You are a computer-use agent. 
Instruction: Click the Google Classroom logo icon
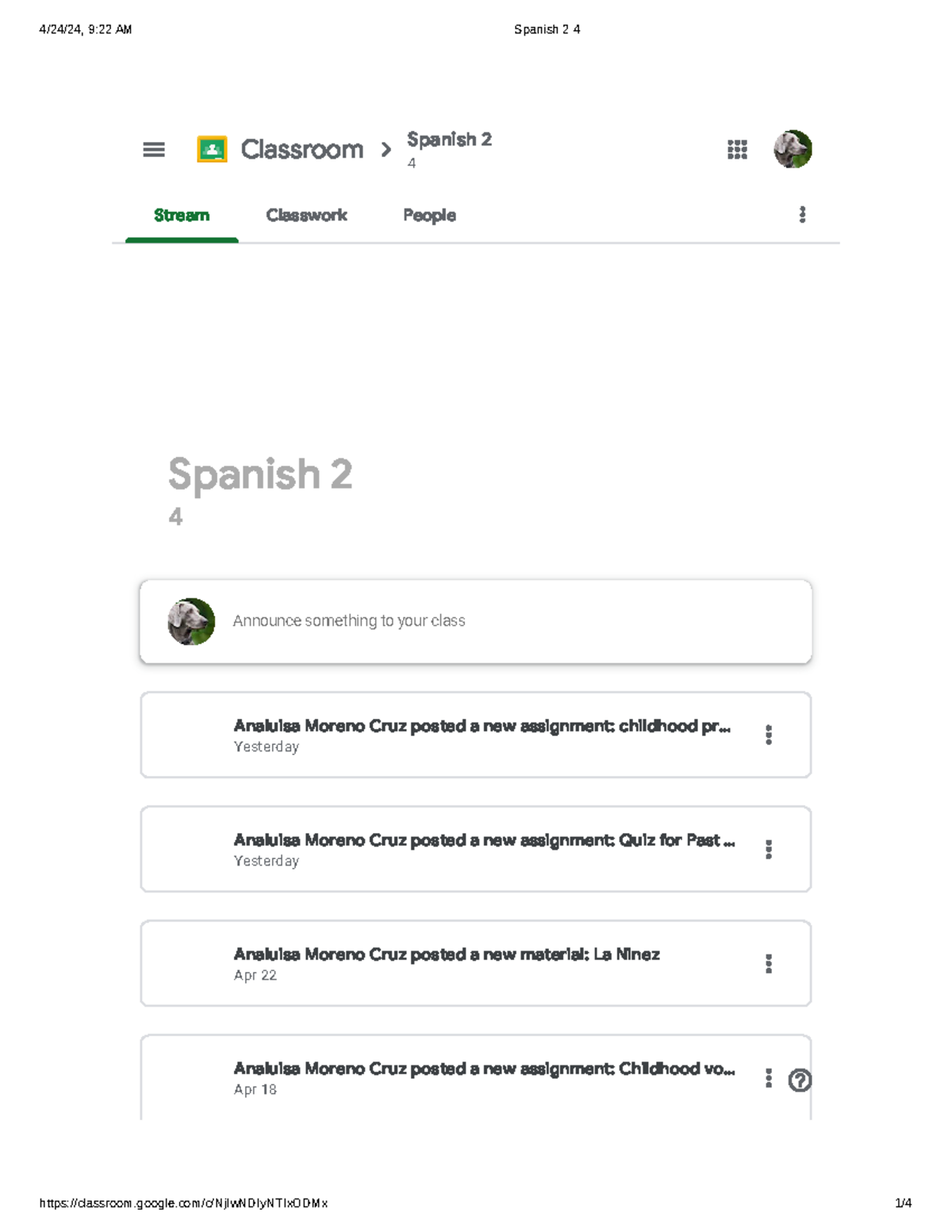(210, 149)
